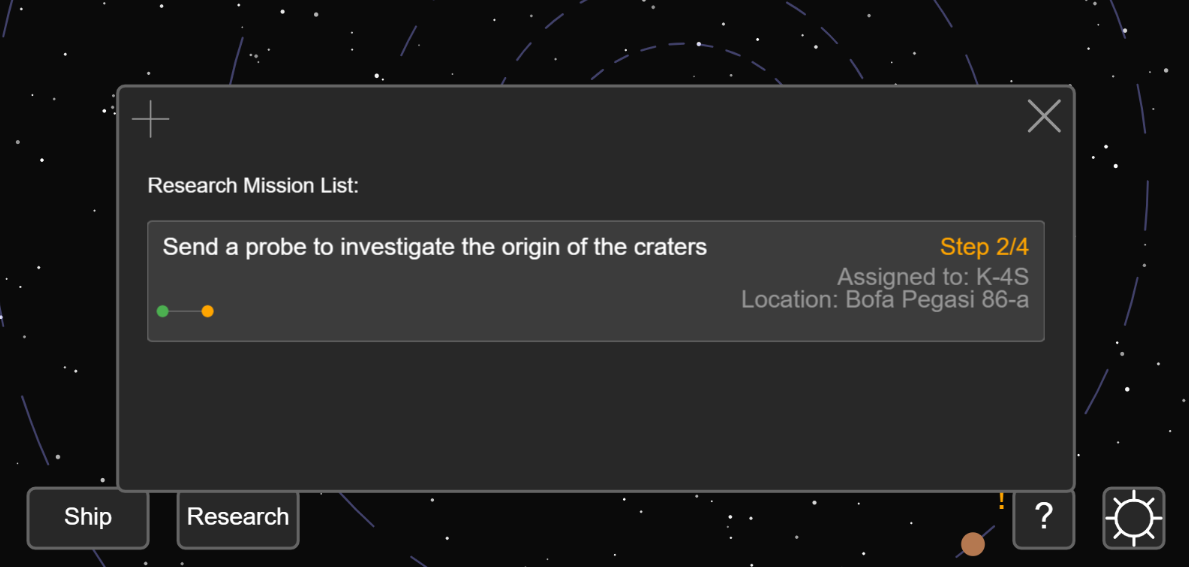Image resolution: width=1189 pixels, height=567 pixels.
Task: Click the orange exclamation alert marker
Action: tap(1001, 500)
